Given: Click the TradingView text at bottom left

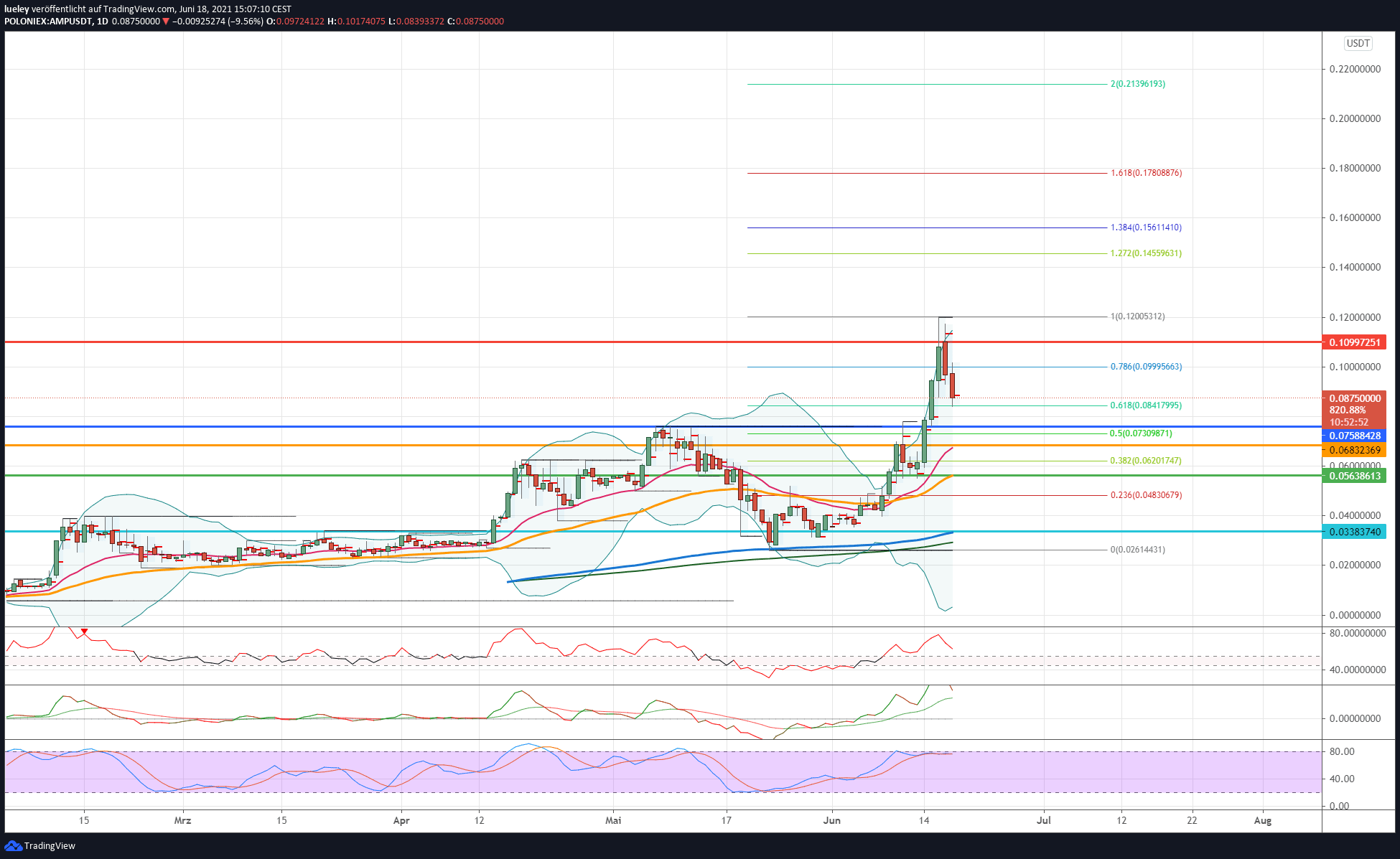Looking at the screenshot, I should click(50, 846).
